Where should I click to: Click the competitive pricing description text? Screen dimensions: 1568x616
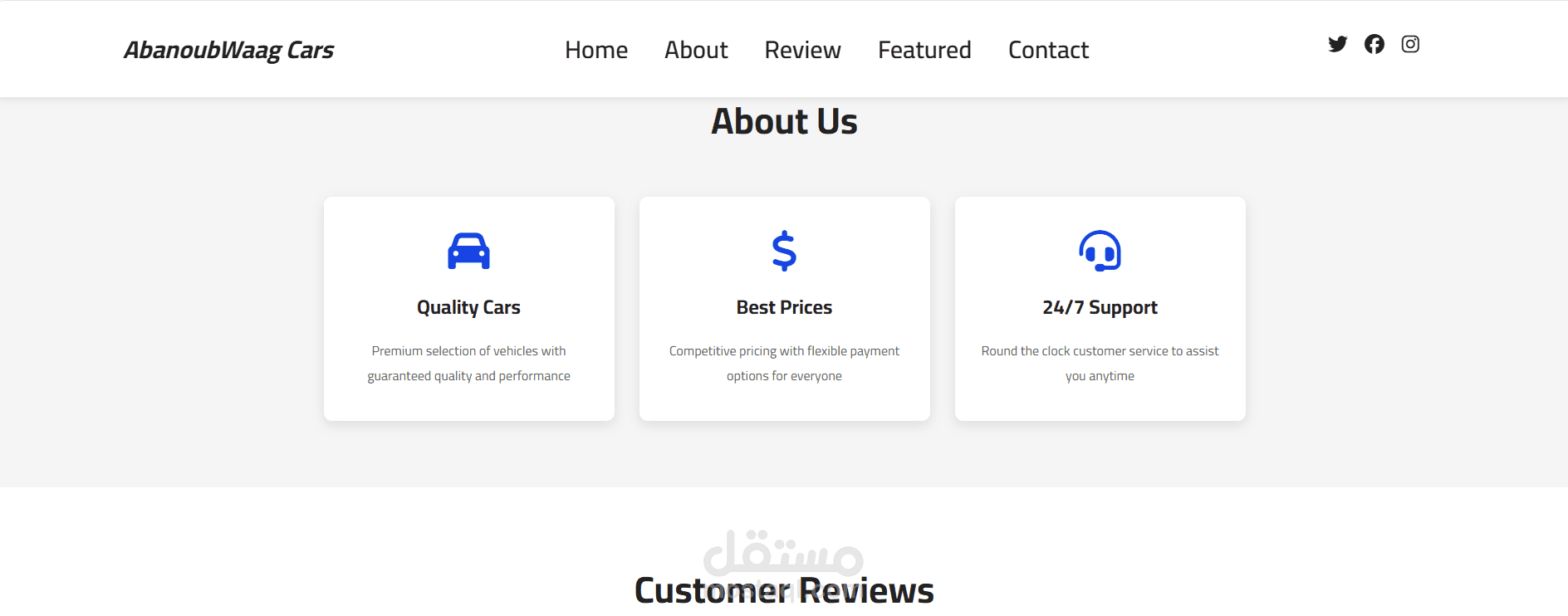(784, 364)
